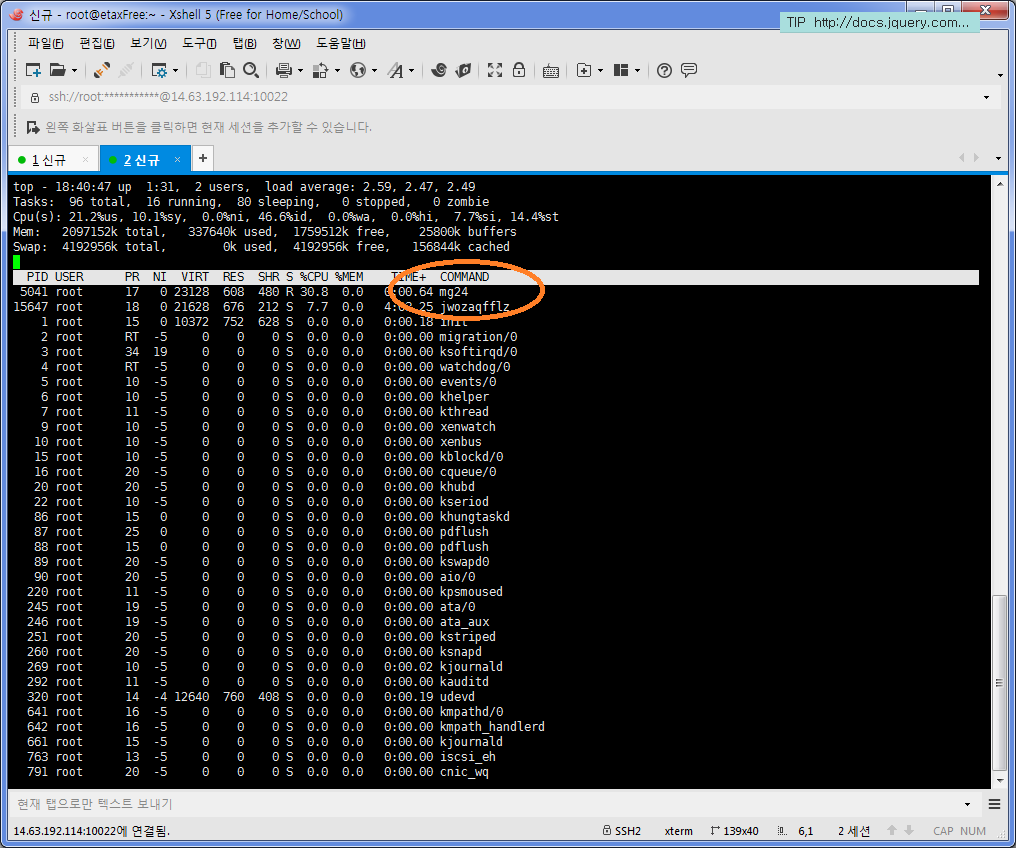Click the COMMAND column header
Screen dimensions: 1016x848
coord(465,277)
